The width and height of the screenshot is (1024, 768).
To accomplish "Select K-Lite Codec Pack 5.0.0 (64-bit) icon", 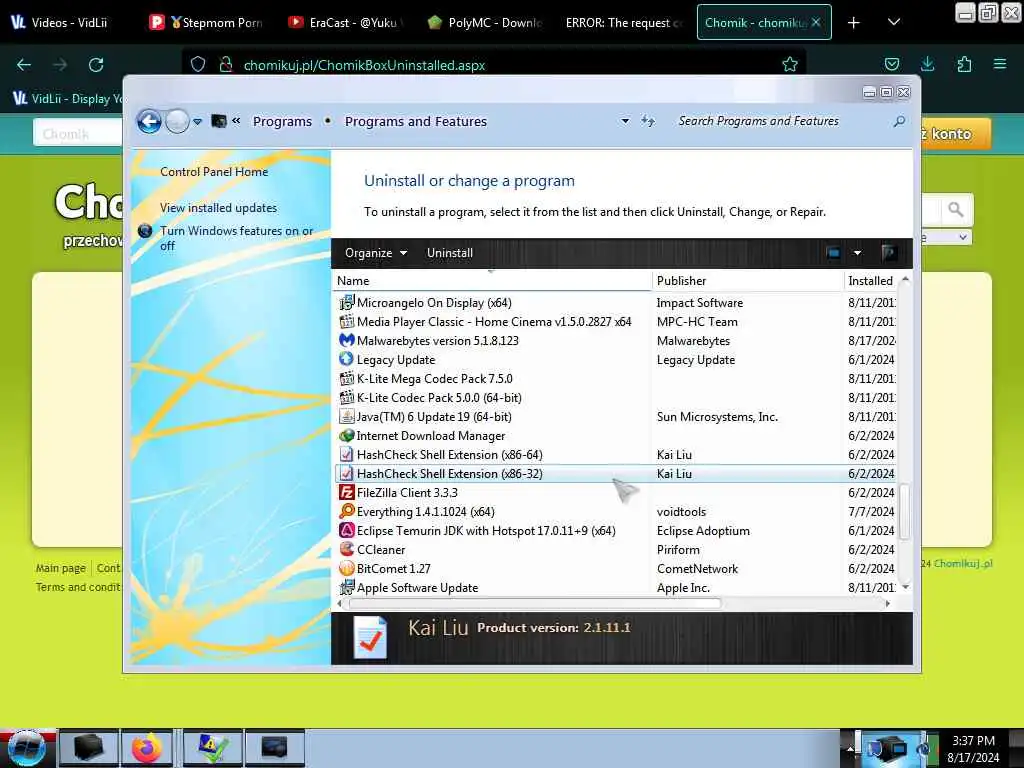I will tap(347, 397).
